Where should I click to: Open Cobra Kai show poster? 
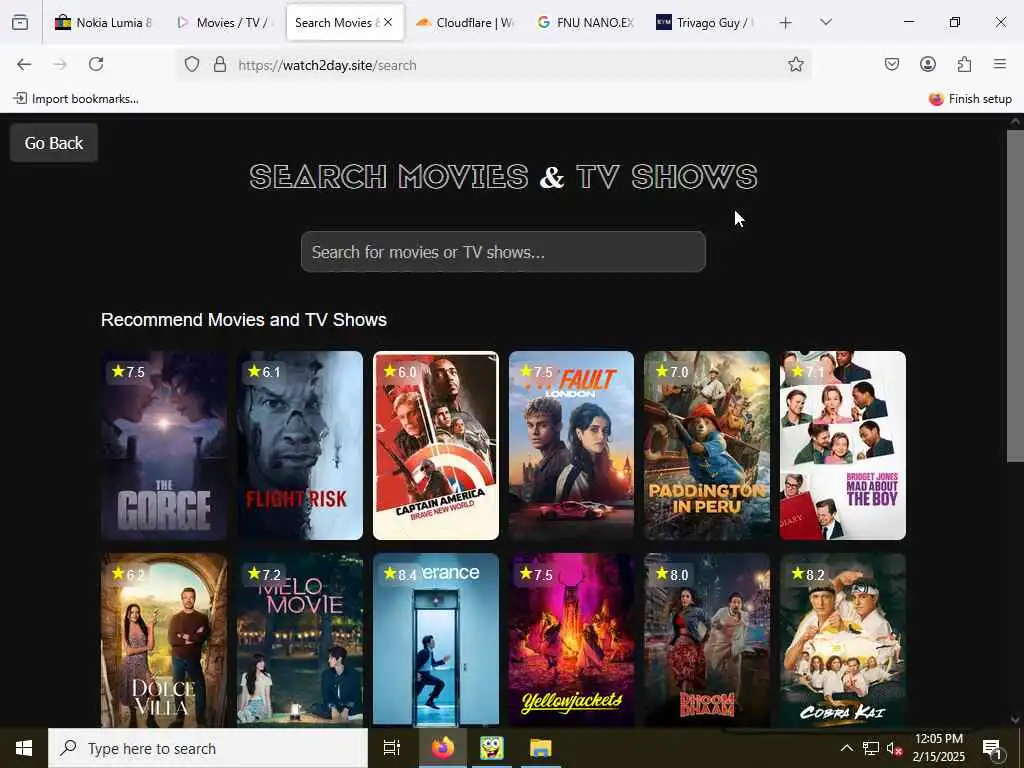[x=842, y=640]
